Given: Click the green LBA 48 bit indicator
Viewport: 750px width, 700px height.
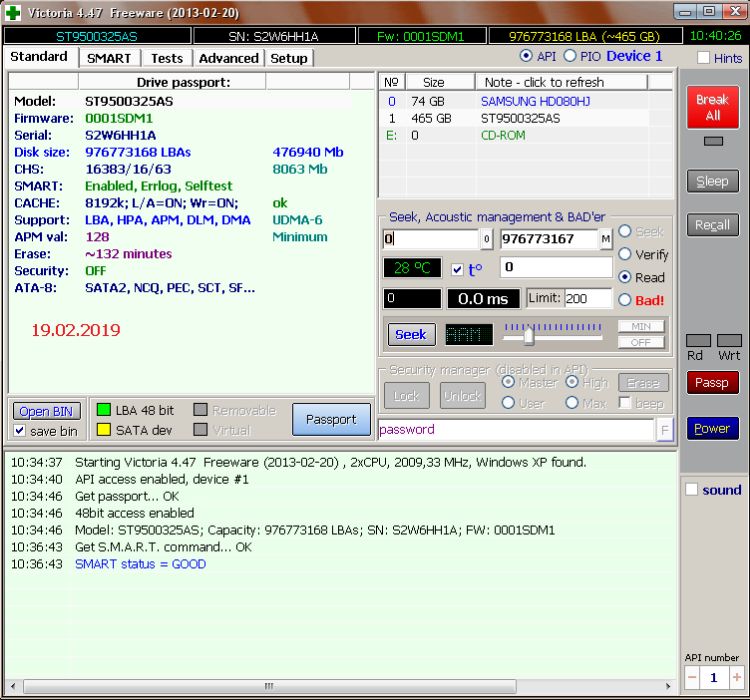Looking at the screenshot, I should [104, 410].
